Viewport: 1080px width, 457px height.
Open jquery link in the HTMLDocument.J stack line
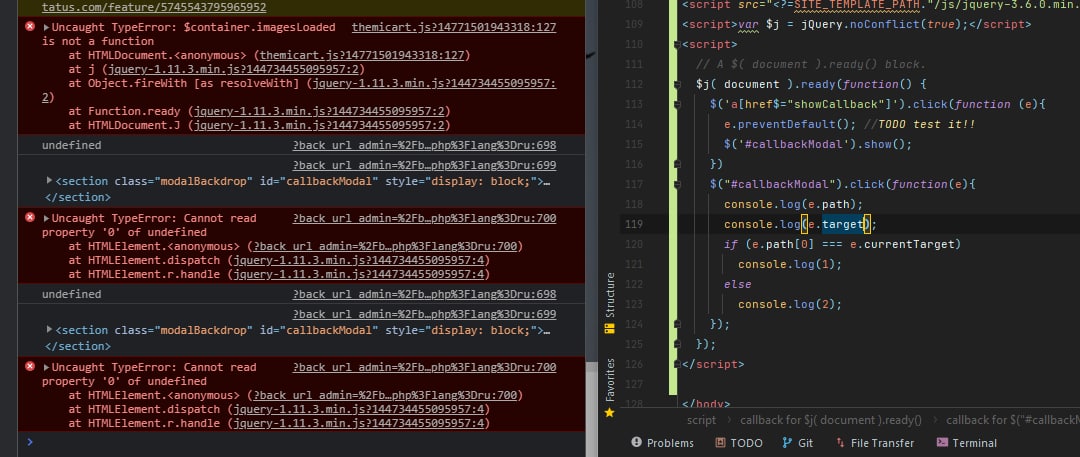click(x=319, y=125)
